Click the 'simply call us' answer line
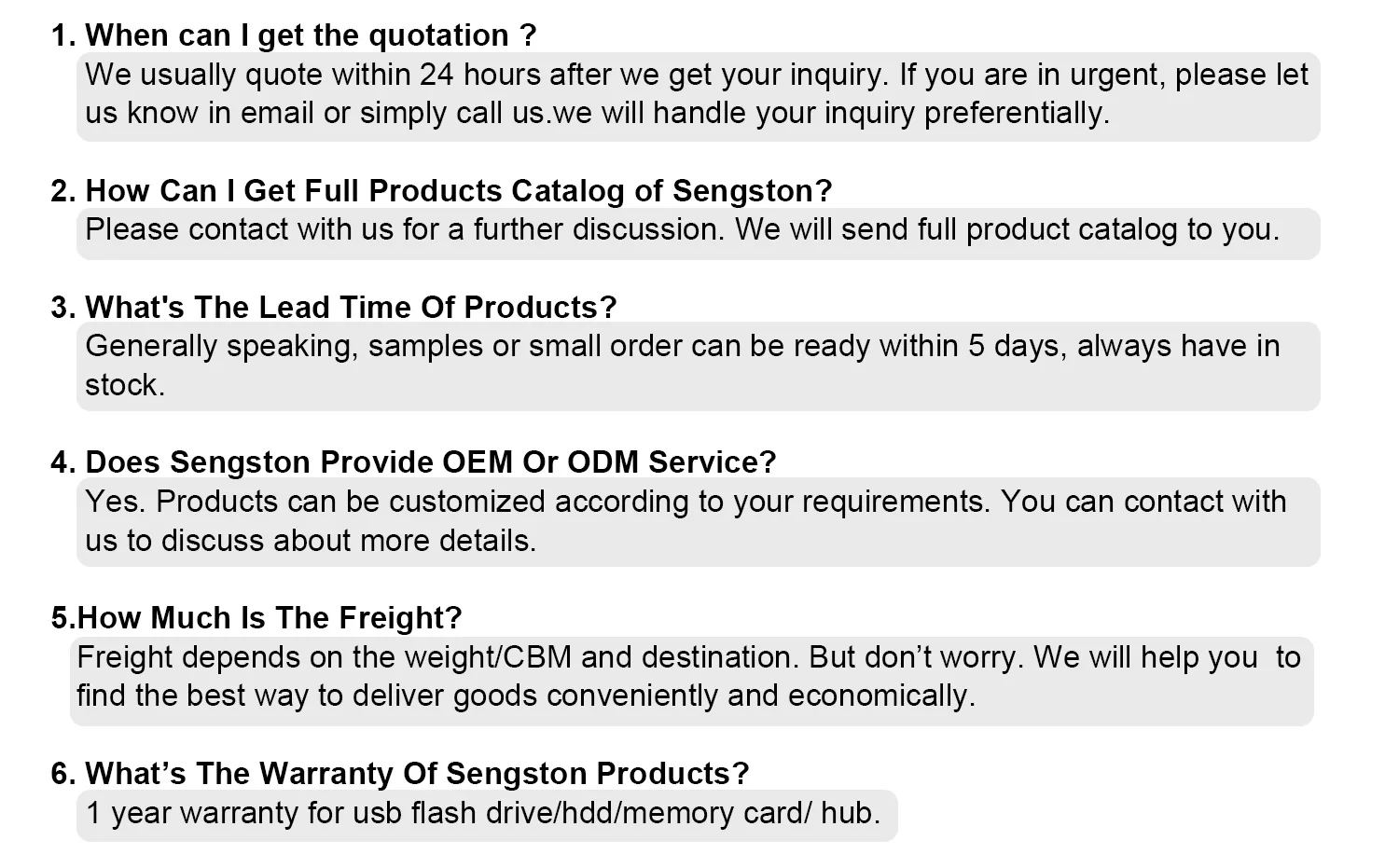Screen dimensions: 1399x868 598,114
